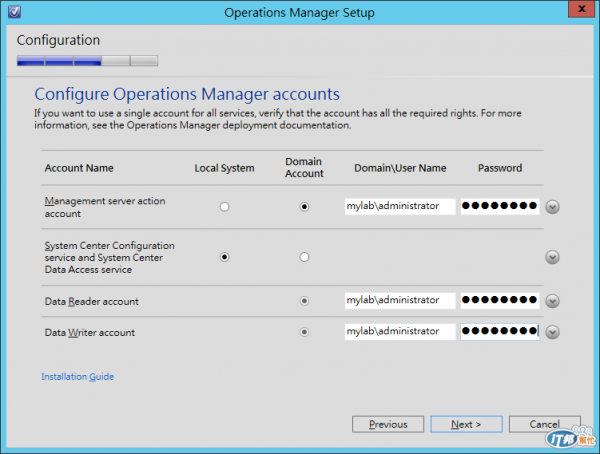Viewport: 600px width, 454px height.
Task: Click password field for Data Reader account
Action: point(500,300)
